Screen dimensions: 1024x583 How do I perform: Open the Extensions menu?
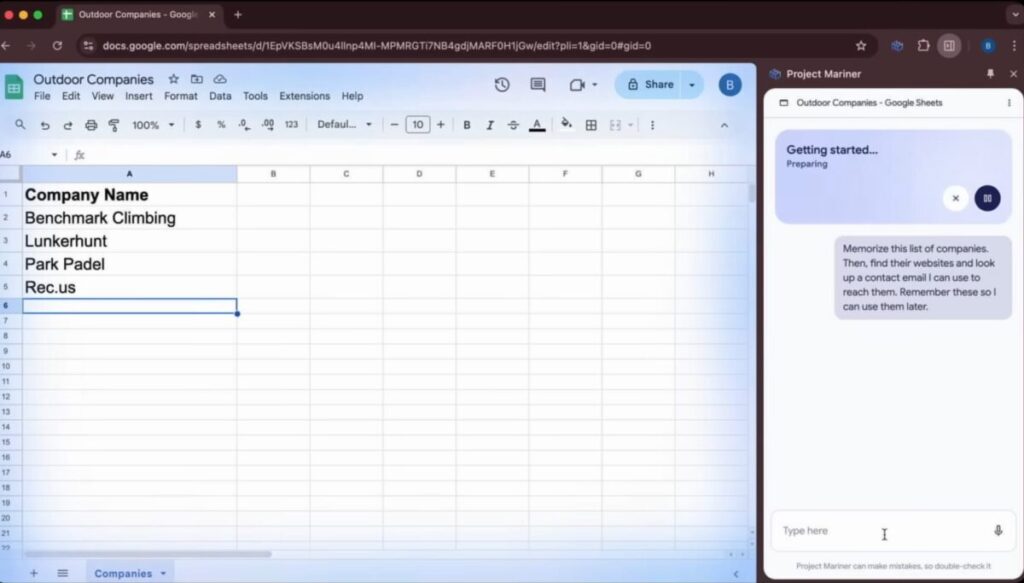click(x=304, y=96)
